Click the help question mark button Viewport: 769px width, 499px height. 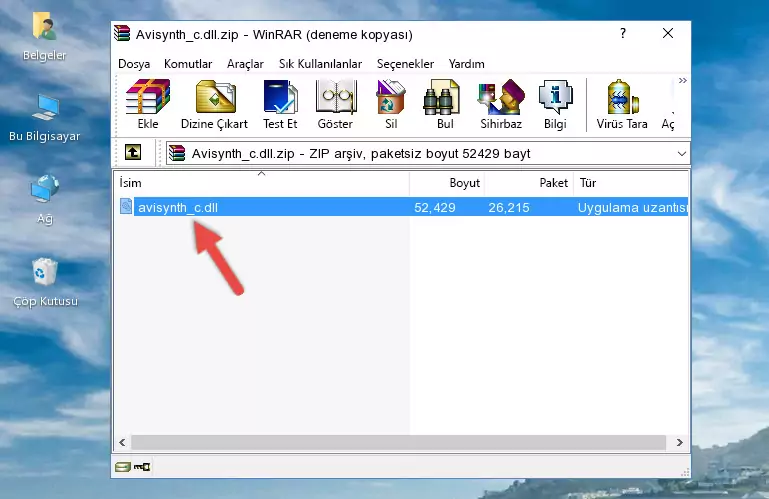tap(623, 33)
